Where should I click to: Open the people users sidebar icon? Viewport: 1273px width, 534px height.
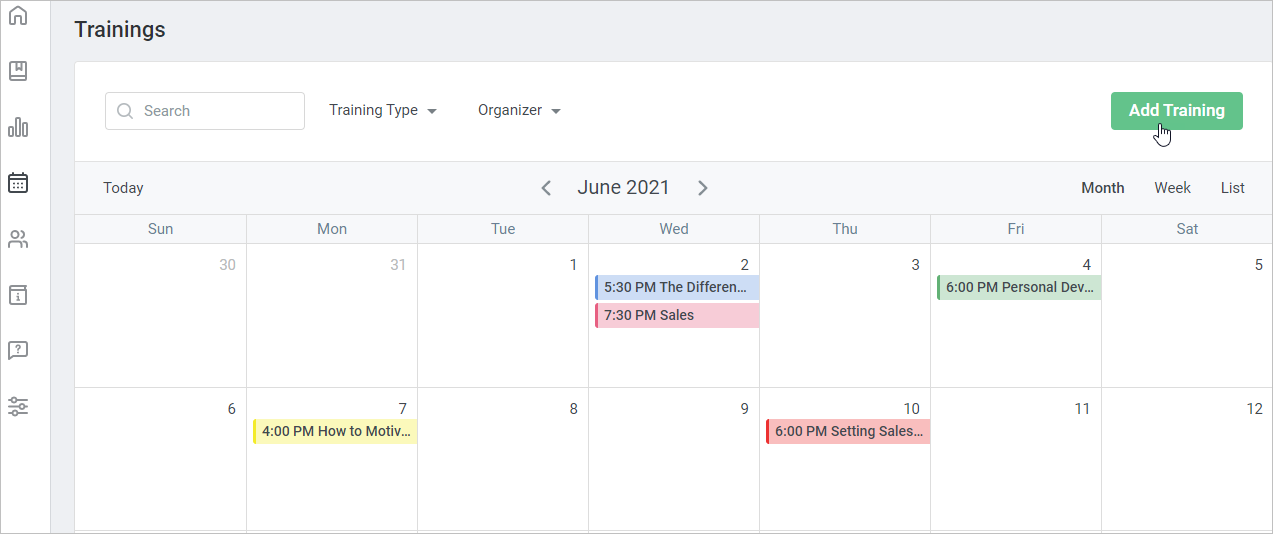[x=18, y=239]
